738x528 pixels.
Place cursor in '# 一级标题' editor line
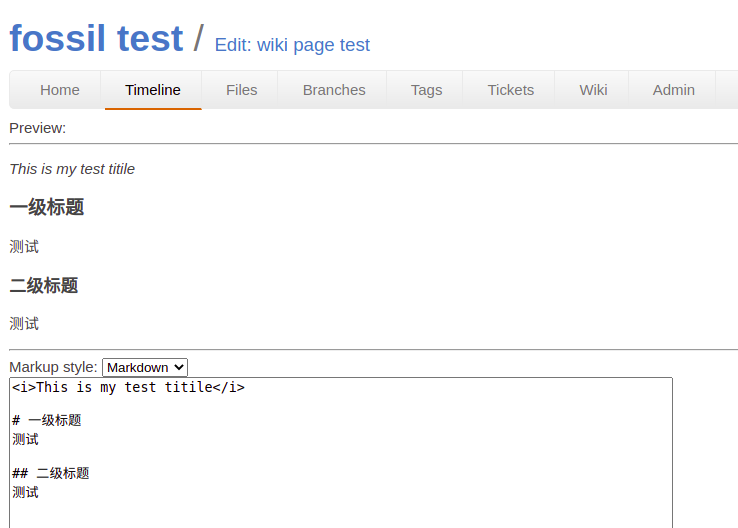pos(47,420)
